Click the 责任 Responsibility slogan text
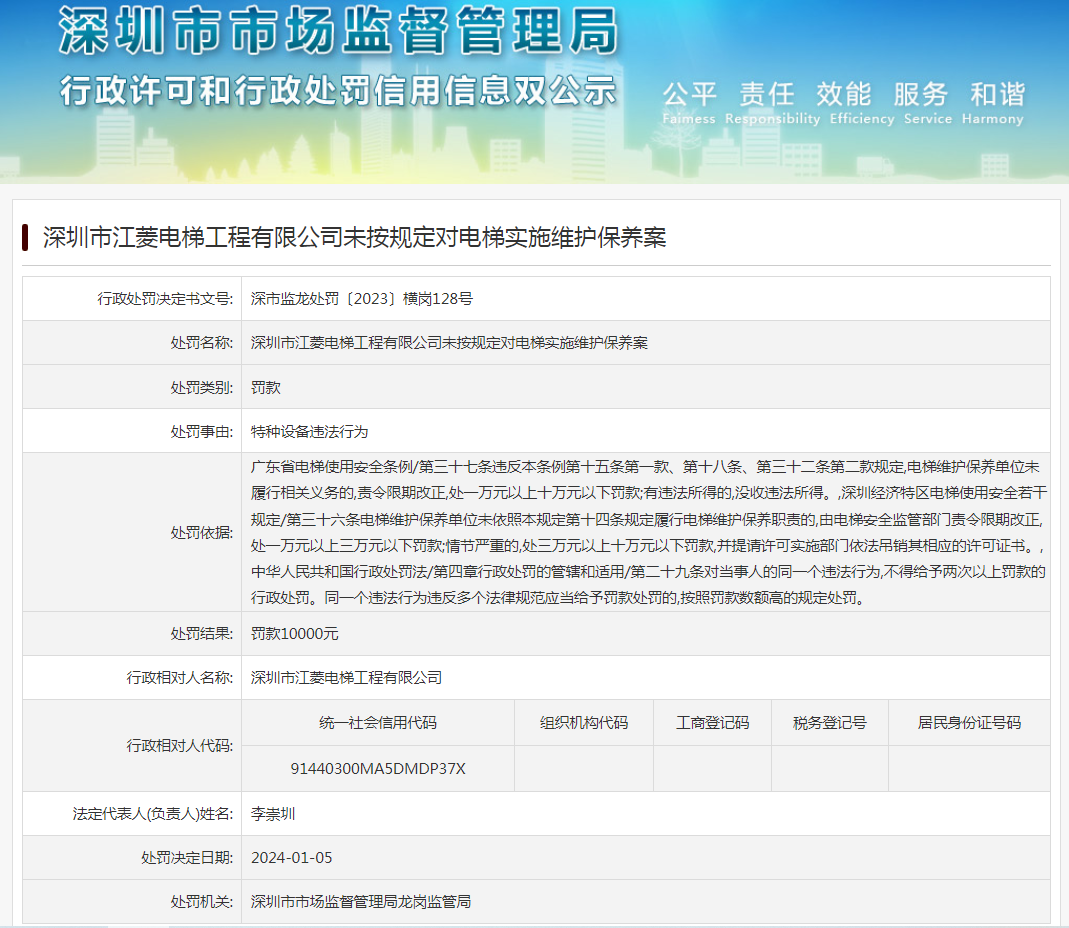The width and height of the screenshot is (1069, 928). pos(772,103)
